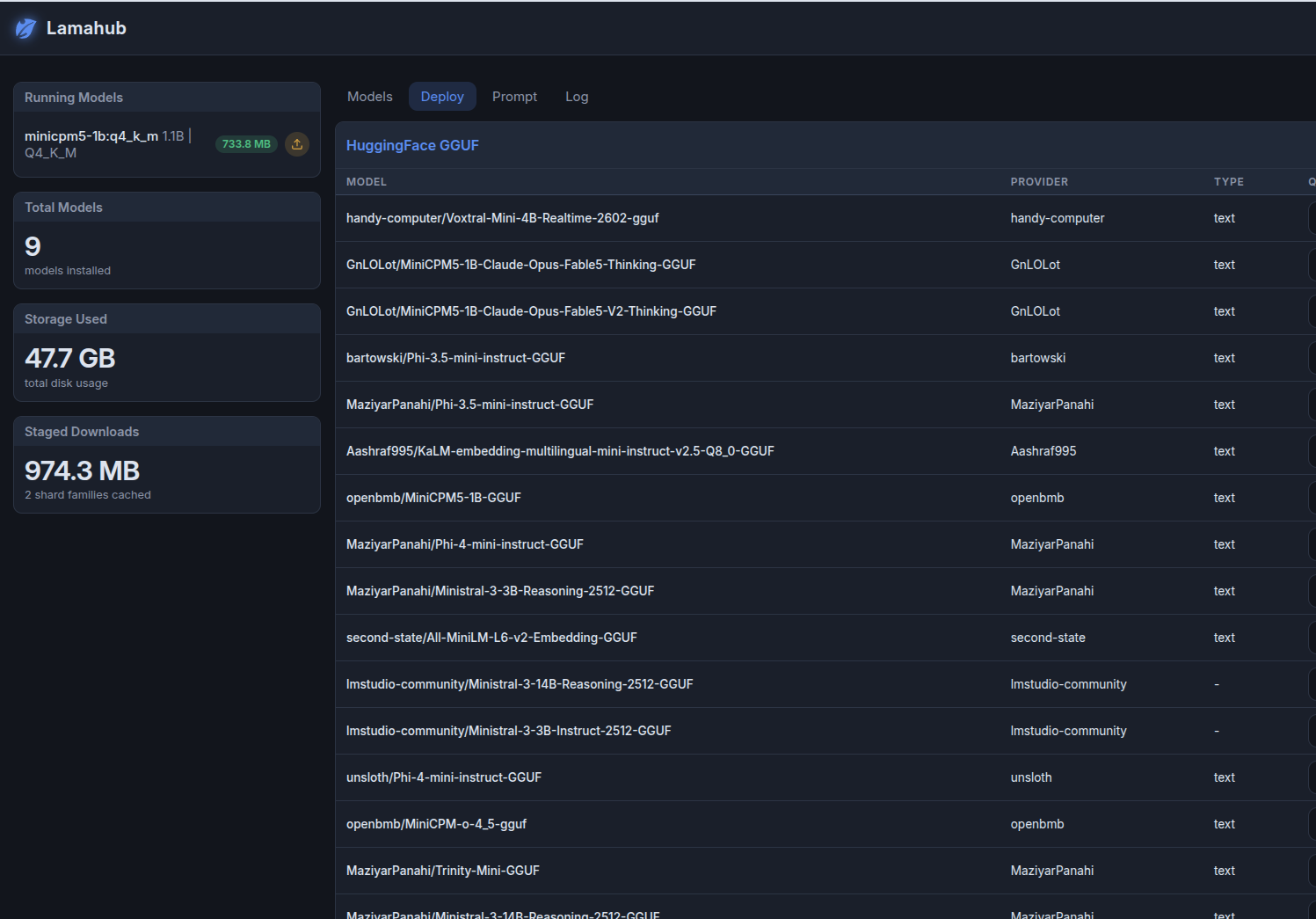
Task: Click provider openbmb in MiniCPM5-1B-GGUF row
Action: coord(1037,498)
